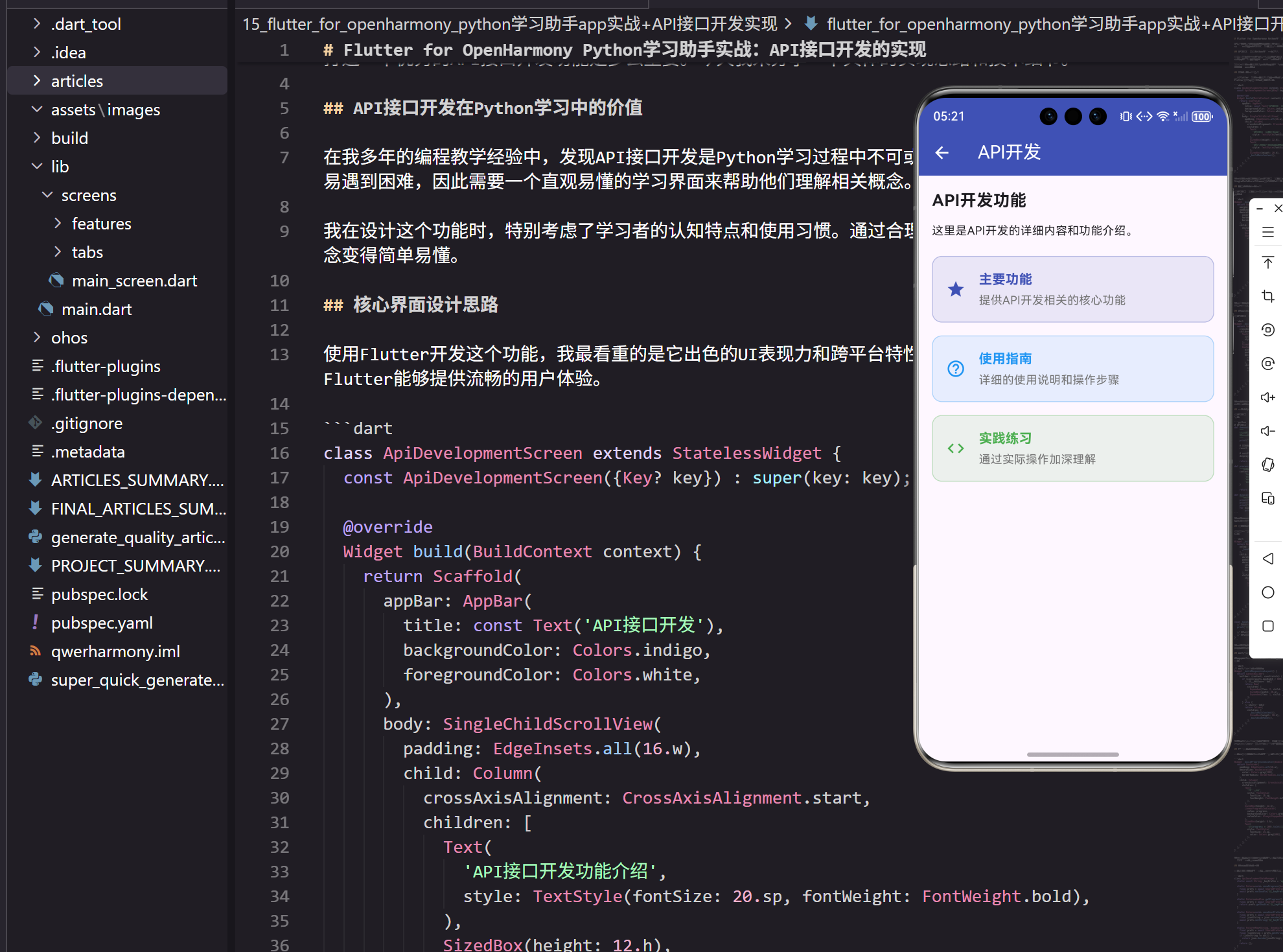Open pubspec.yaml file
The width and height of the screenshot is (1283, 952).
coord(102,623)
